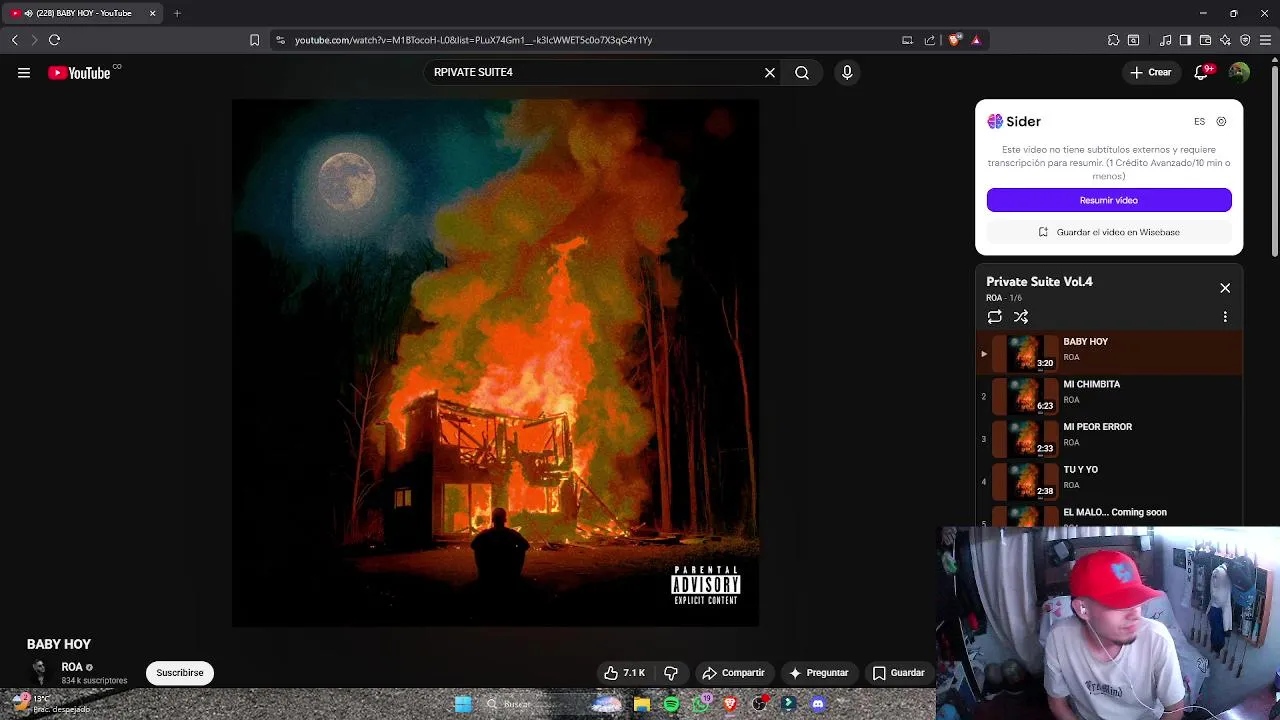Dislike the video
Screen dimensions: 1280x720
(671, 673)
